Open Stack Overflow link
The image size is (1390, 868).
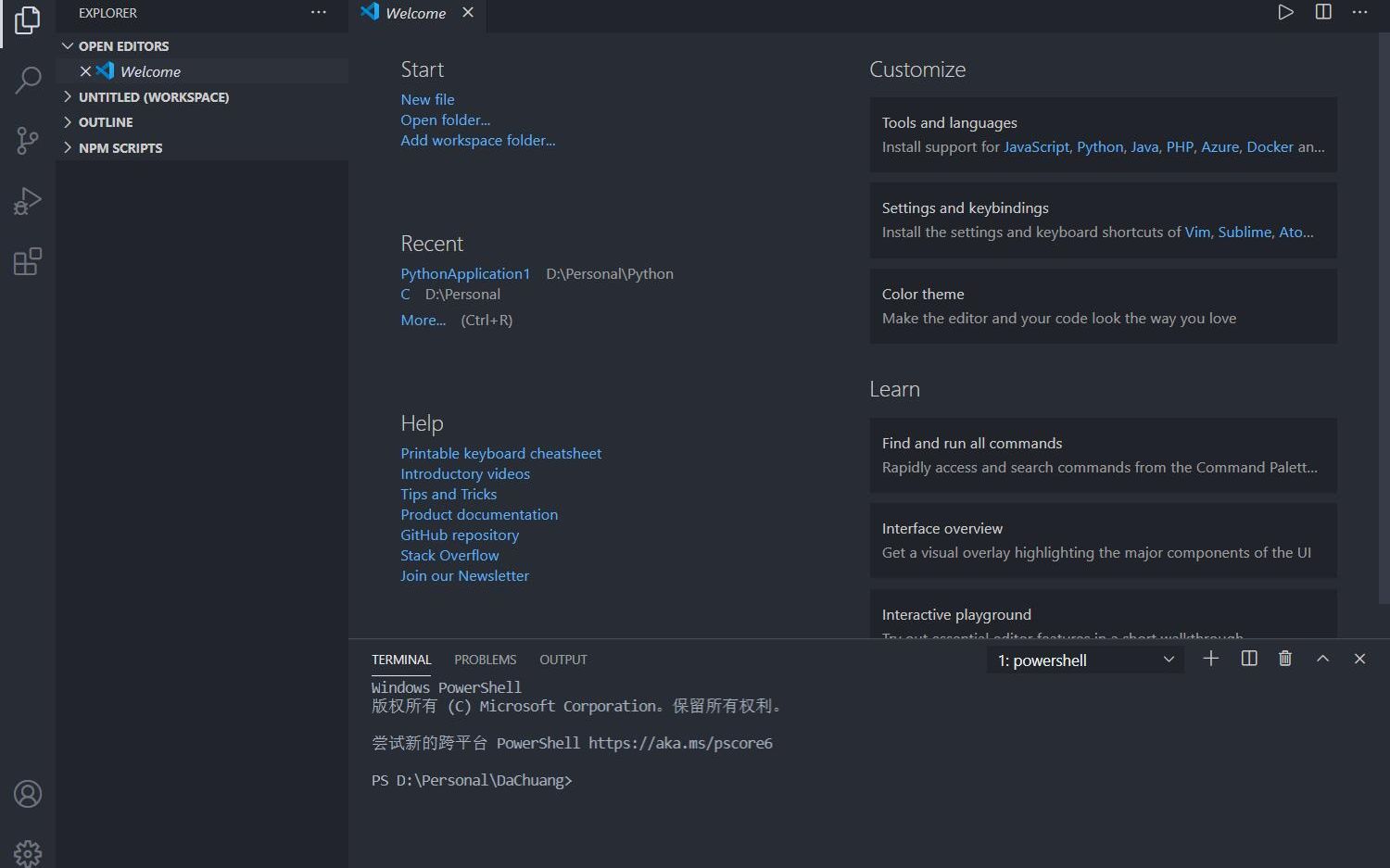(x=449, y=555)
